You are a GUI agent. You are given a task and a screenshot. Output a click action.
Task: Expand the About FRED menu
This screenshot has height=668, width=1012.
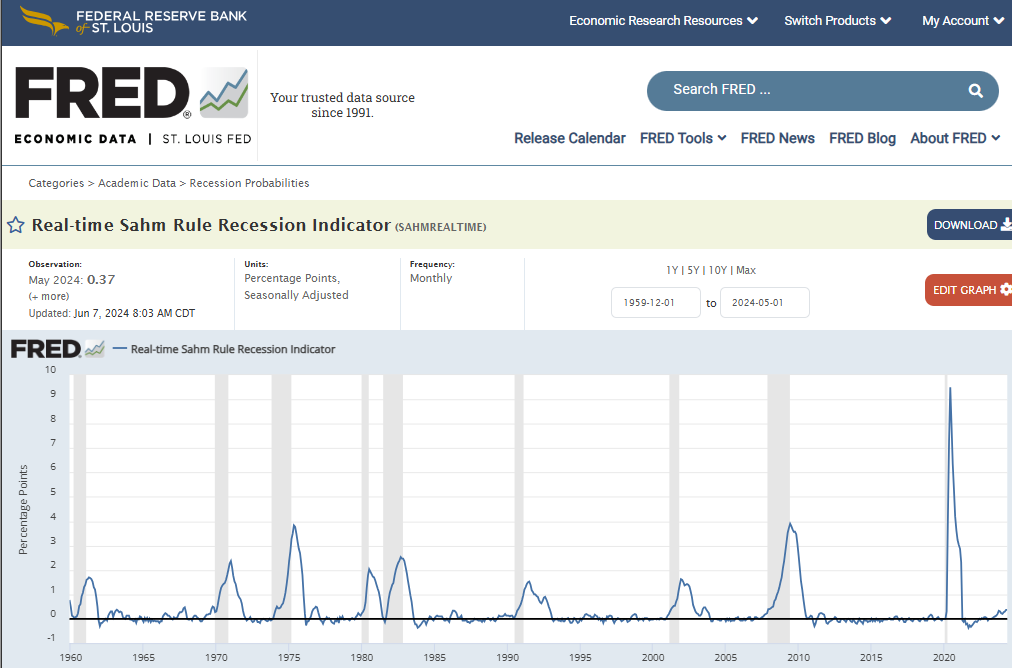tap(955, 138)
